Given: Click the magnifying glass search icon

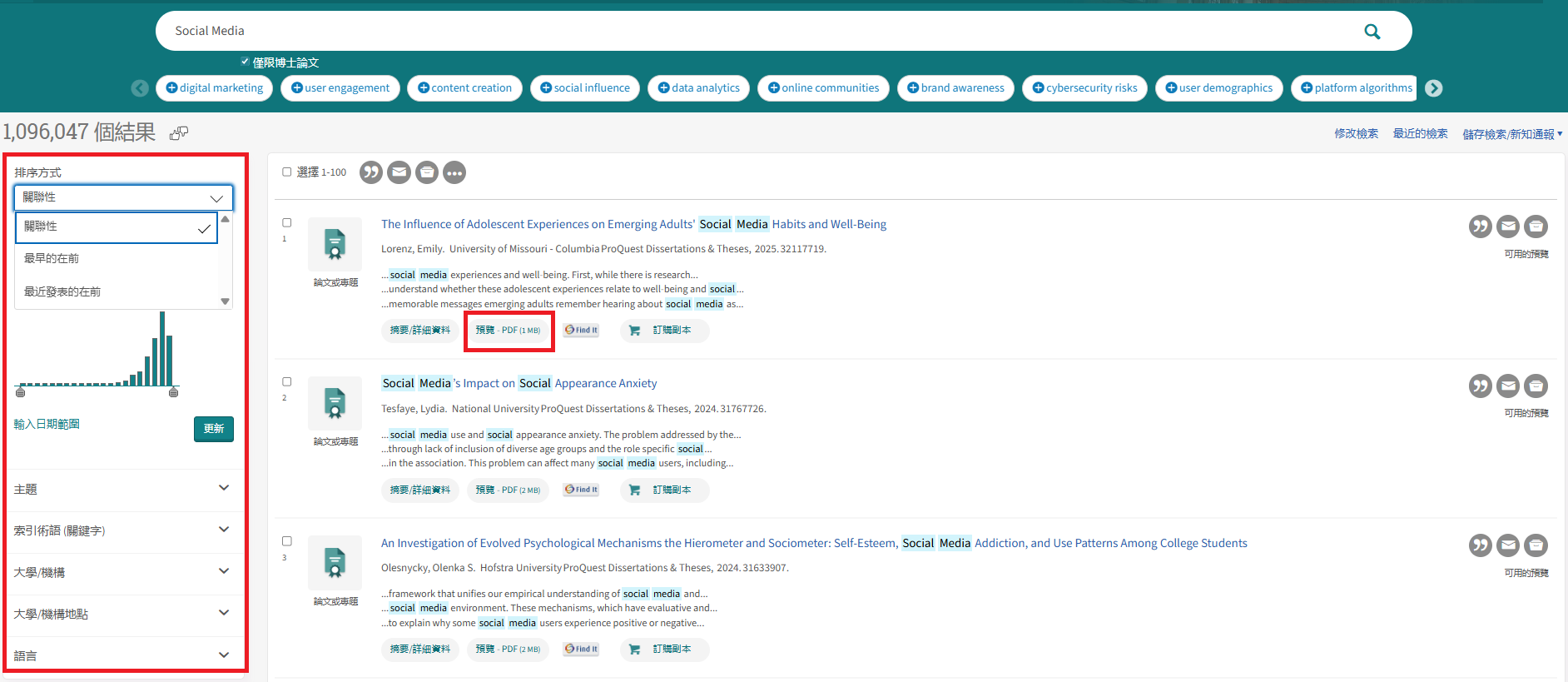Looking at the screenshot, I should pos(1372,32).
